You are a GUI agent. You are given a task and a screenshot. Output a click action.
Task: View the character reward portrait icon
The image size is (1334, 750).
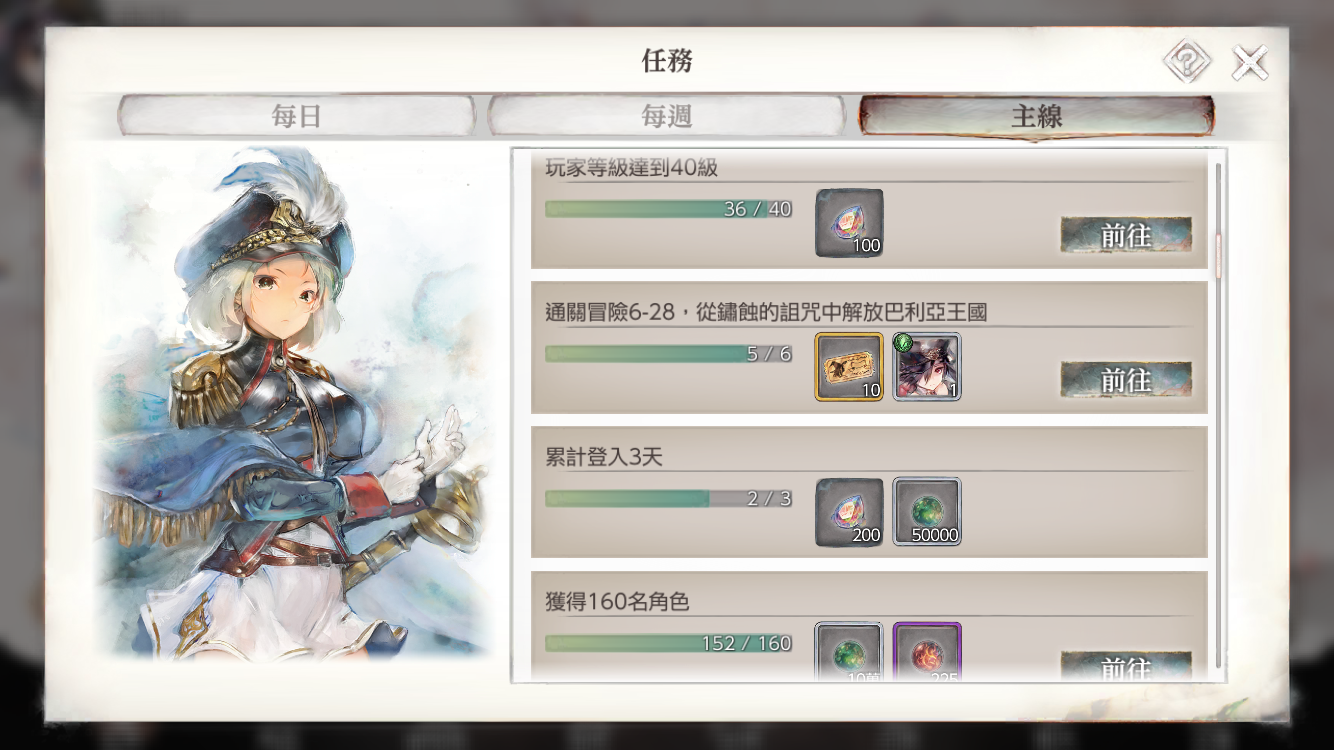(x=927, y=367)
